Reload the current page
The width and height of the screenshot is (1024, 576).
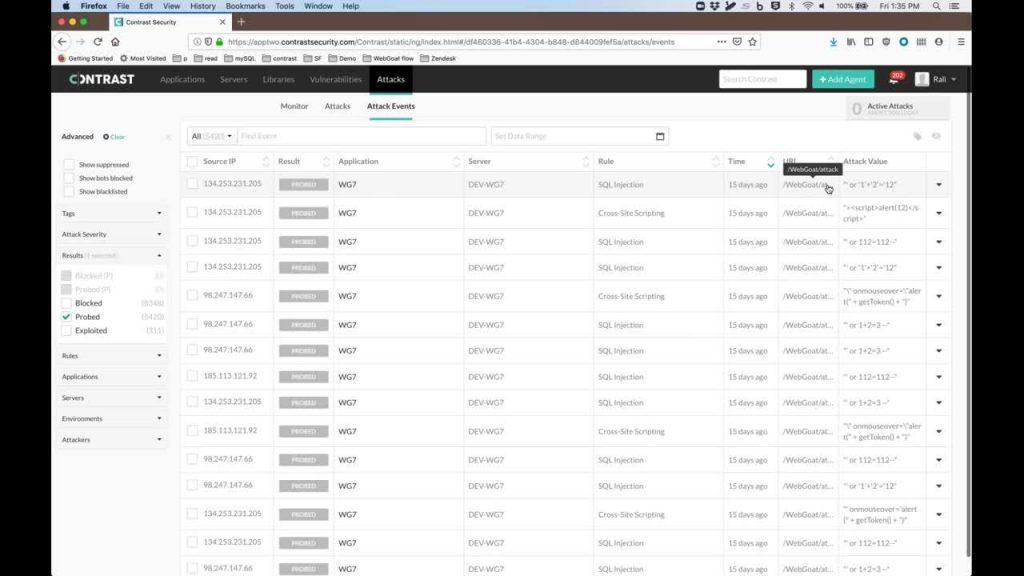[98, 42]
